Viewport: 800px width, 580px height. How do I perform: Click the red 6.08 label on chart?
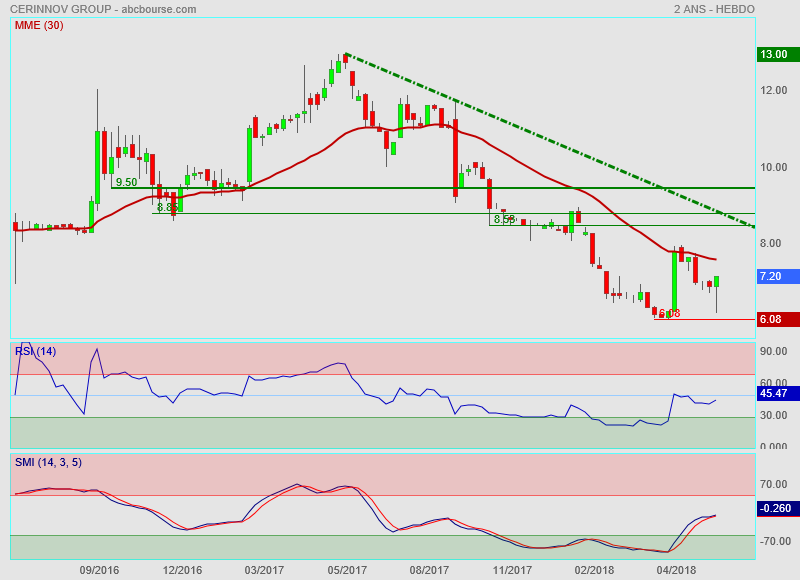pyautogui.click(x=669, y=313)
